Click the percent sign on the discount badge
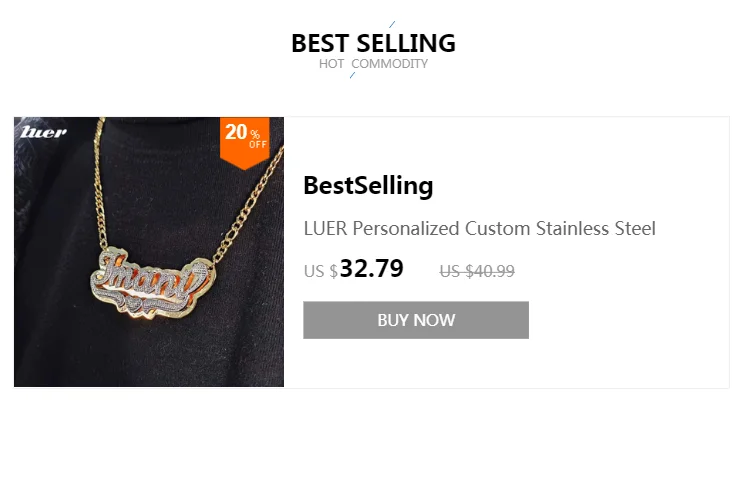This screenshot has width=738, height=498. pos(255,134)
